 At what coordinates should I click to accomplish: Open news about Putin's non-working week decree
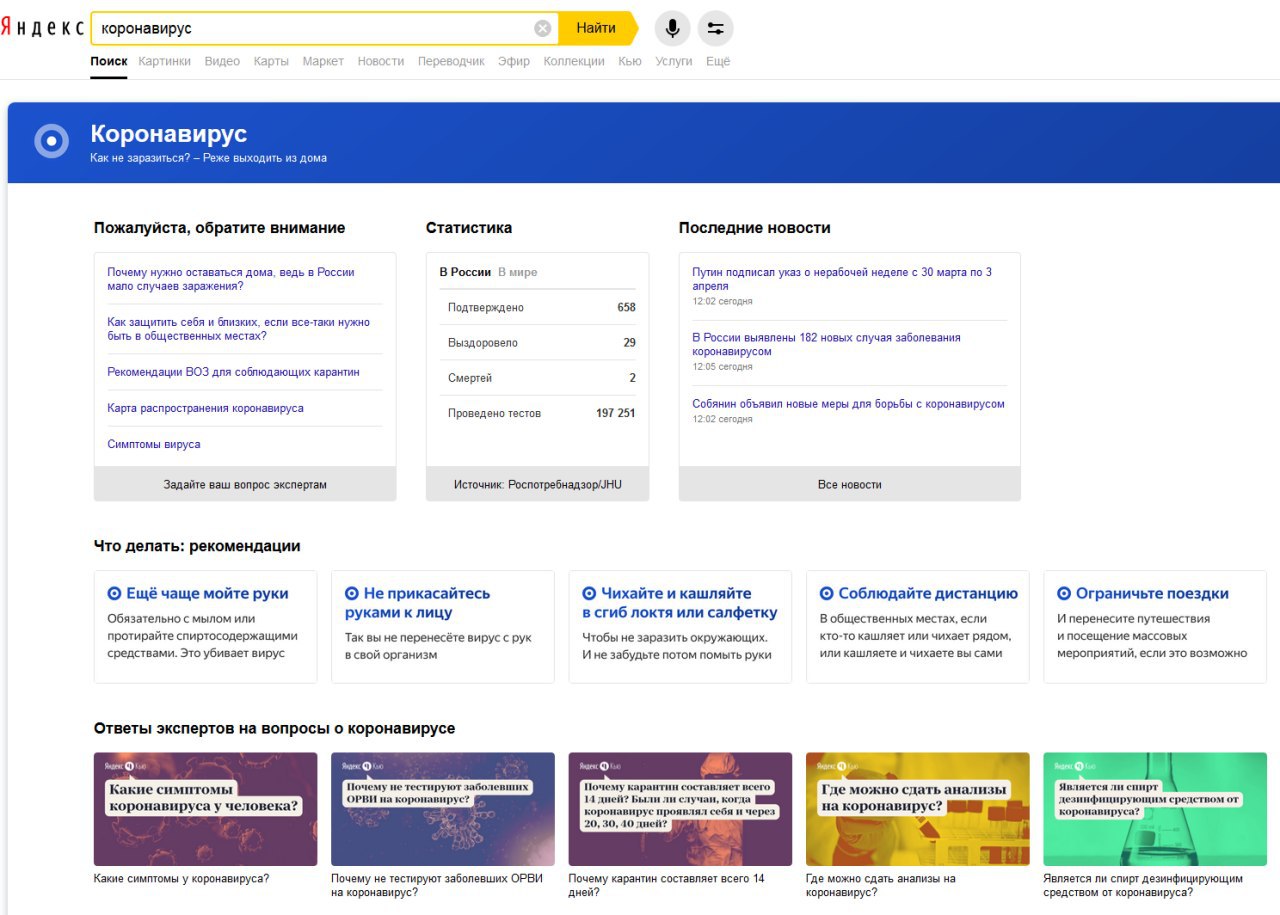(842, 279)
